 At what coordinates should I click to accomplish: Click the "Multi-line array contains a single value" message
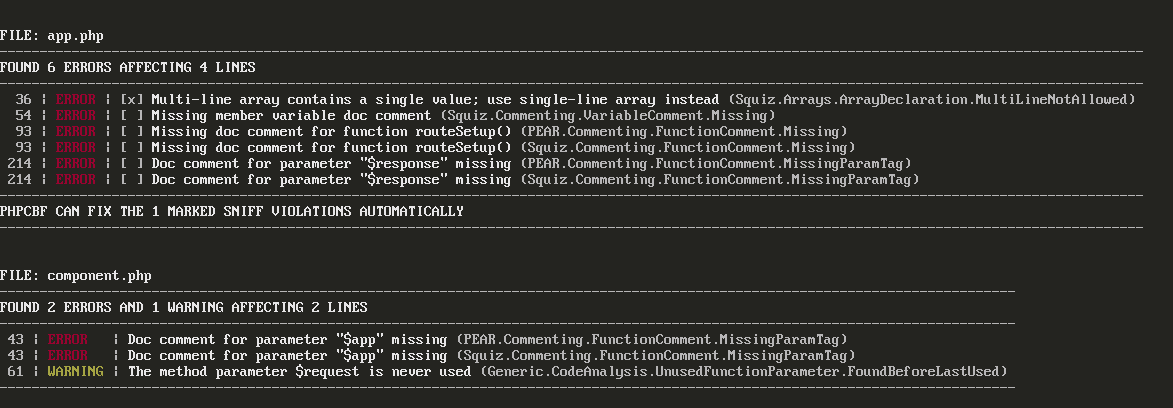pos(435,100)
